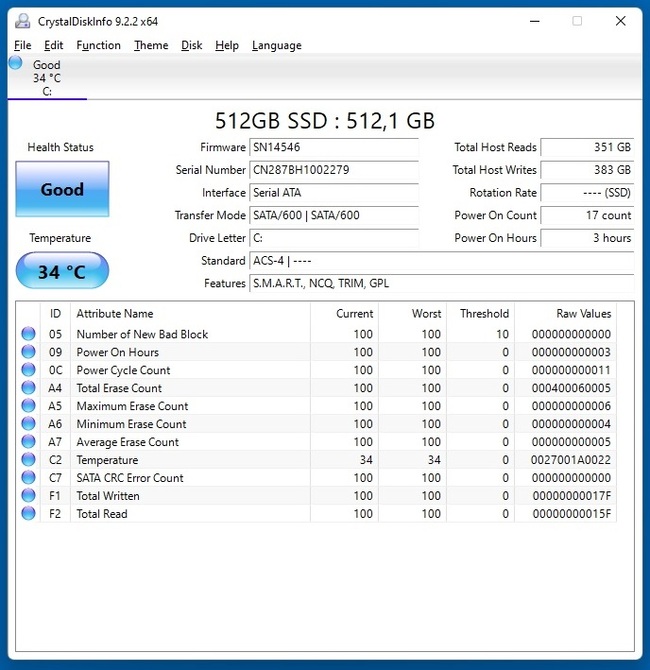Click the Good health status button

[62, 189]
